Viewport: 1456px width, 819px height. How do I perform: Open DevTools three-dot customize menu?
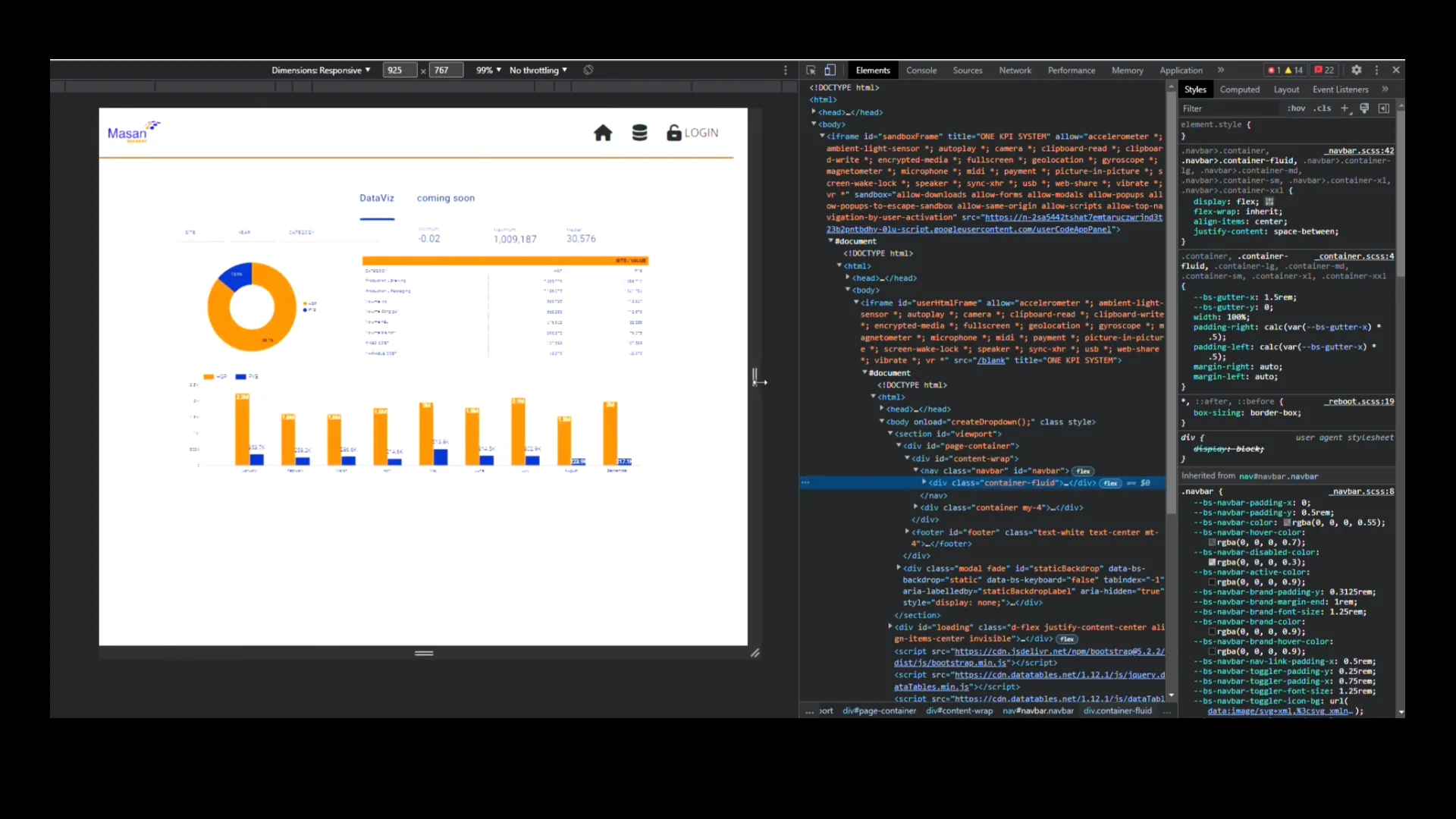(1377, 70)
